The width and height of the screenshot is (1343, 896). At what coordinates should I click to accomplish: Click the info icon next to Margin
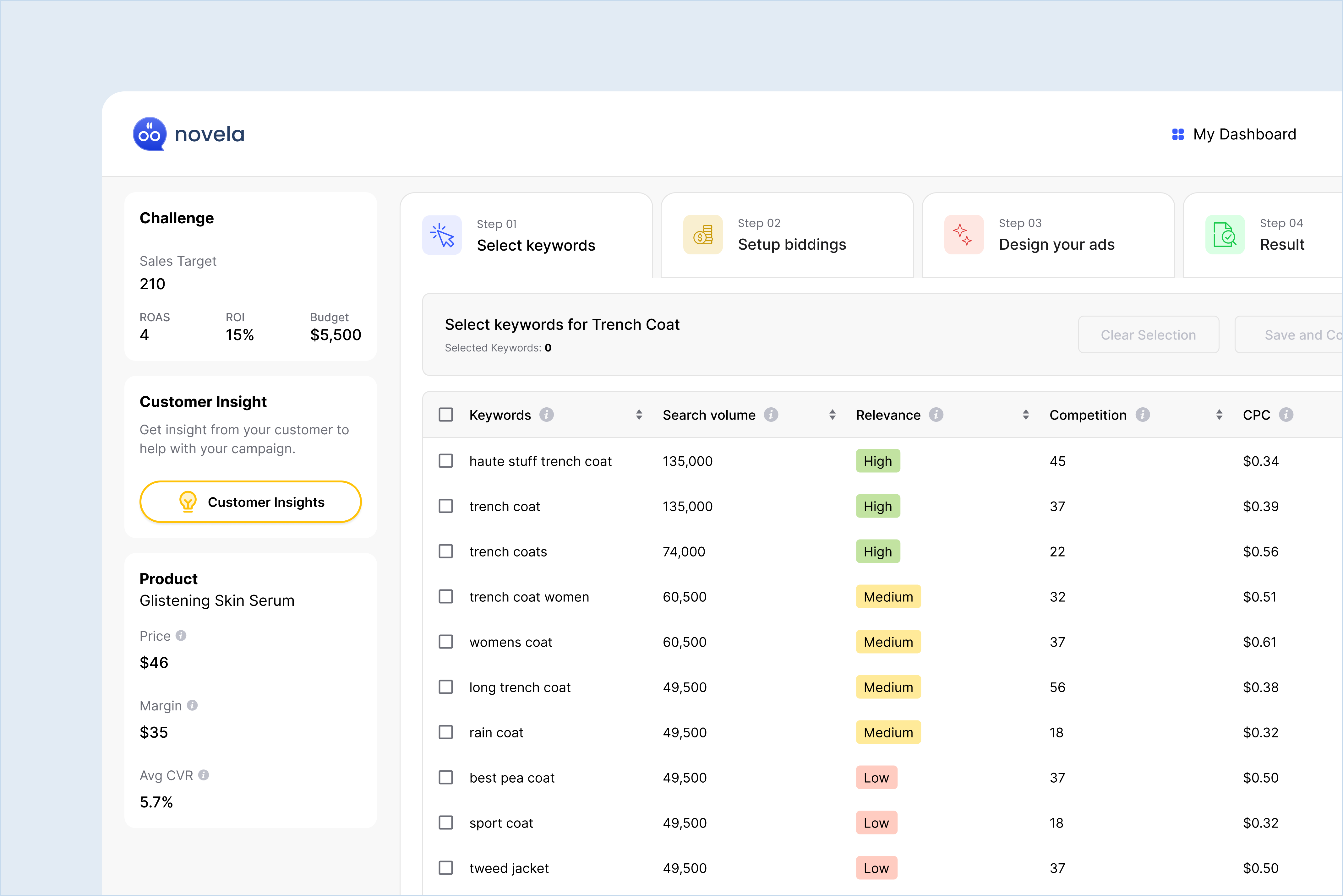tap(192, 705)
